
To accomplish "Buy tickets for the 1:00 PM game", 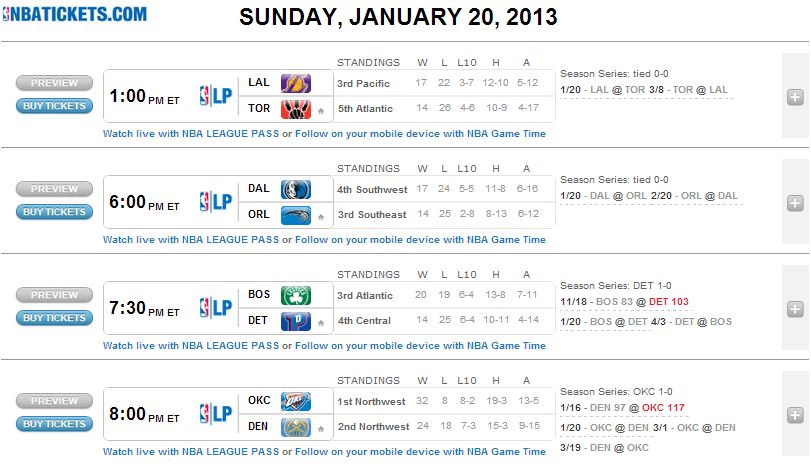I will click(55, 106).
